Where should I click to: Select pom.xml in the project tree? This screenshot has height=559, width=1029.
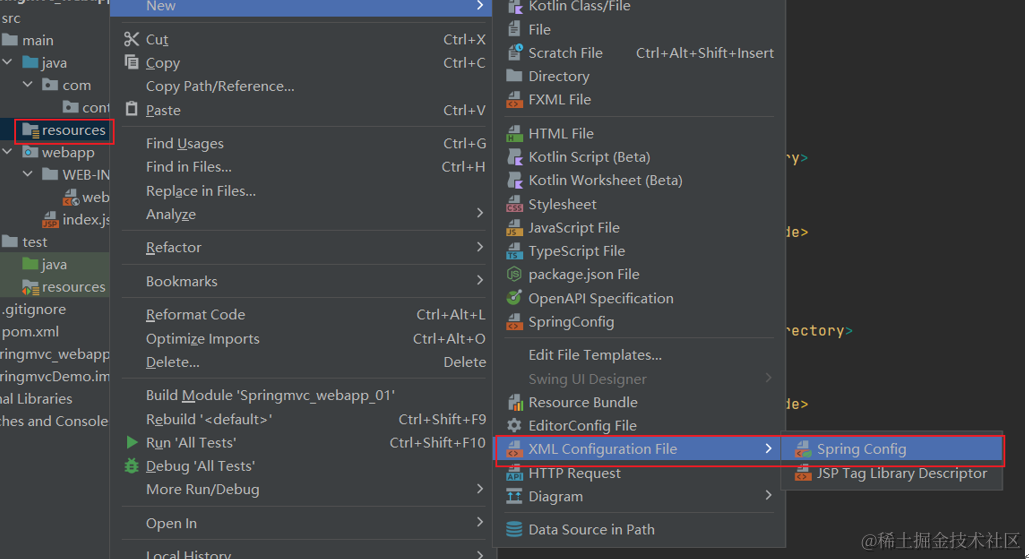coord(30,331)
